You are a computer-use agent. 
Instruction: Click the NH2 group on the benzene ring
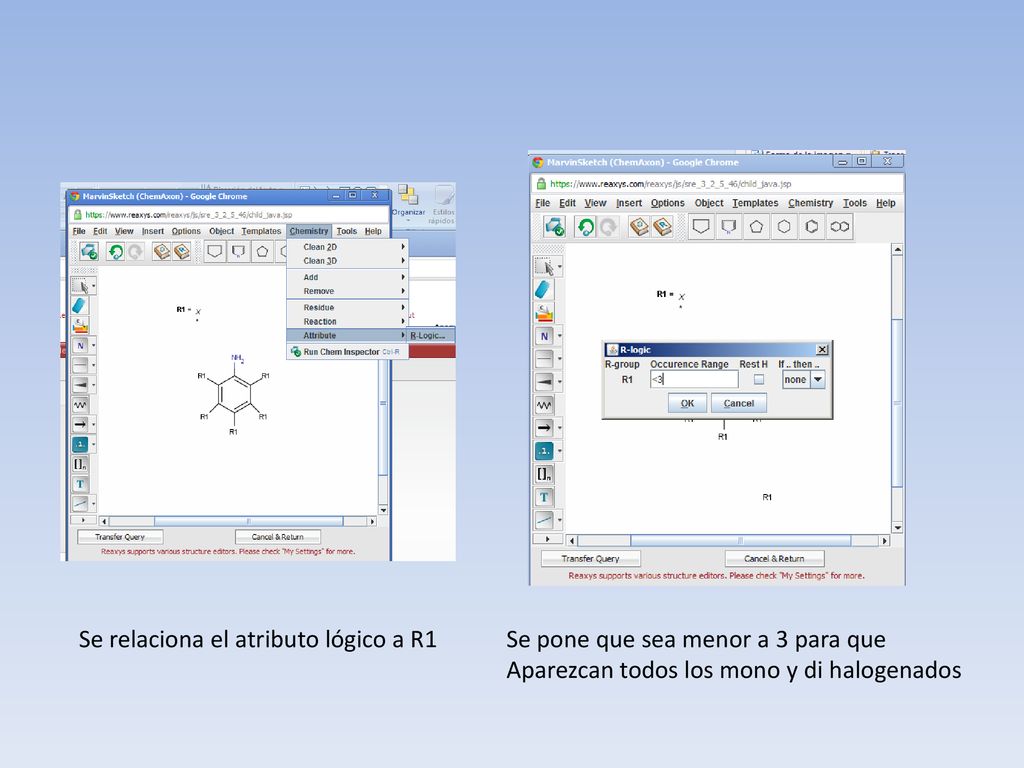coord(237,359)
